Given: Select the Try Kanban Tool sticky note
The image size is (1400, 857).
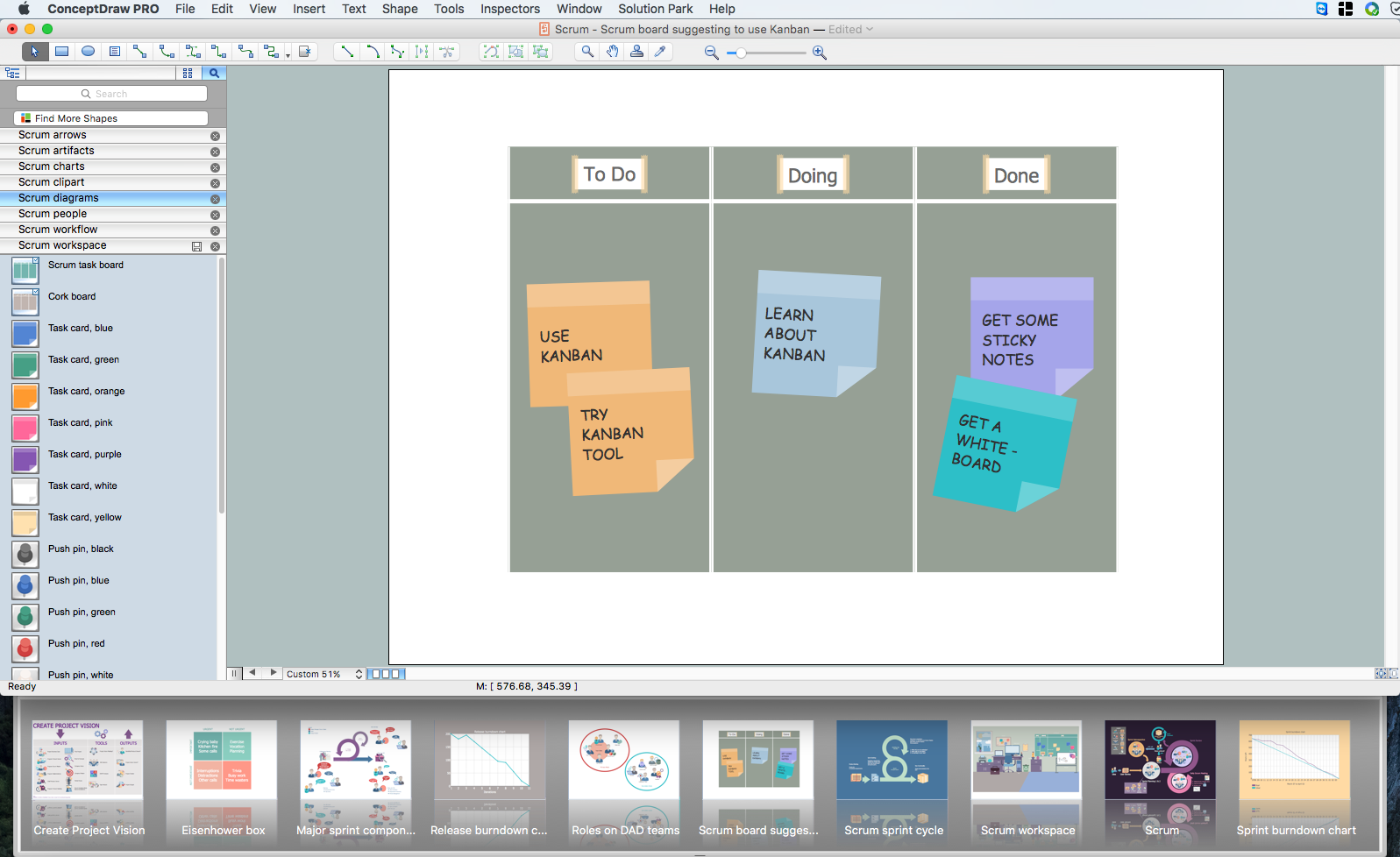Looking at the screenshot, I should pyautogui.click(x=629, y=431).
